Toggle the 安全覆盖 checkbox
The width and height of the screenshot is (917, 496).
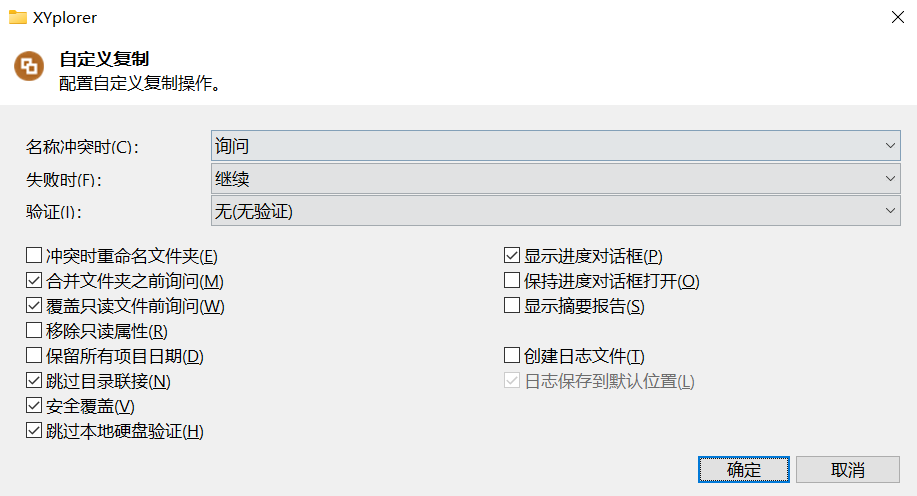click(34, 406)
